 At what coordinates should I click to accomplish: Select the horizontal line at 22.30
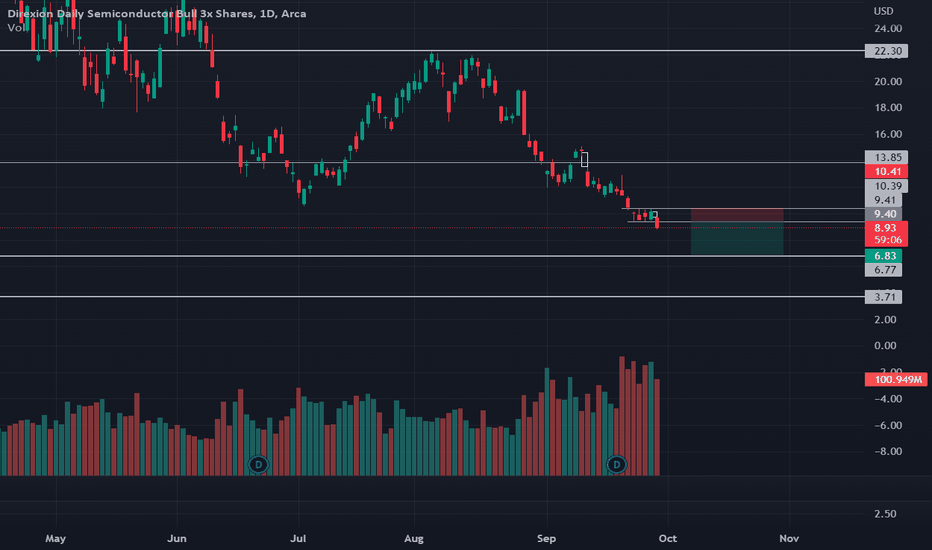[x=432, y=51]
